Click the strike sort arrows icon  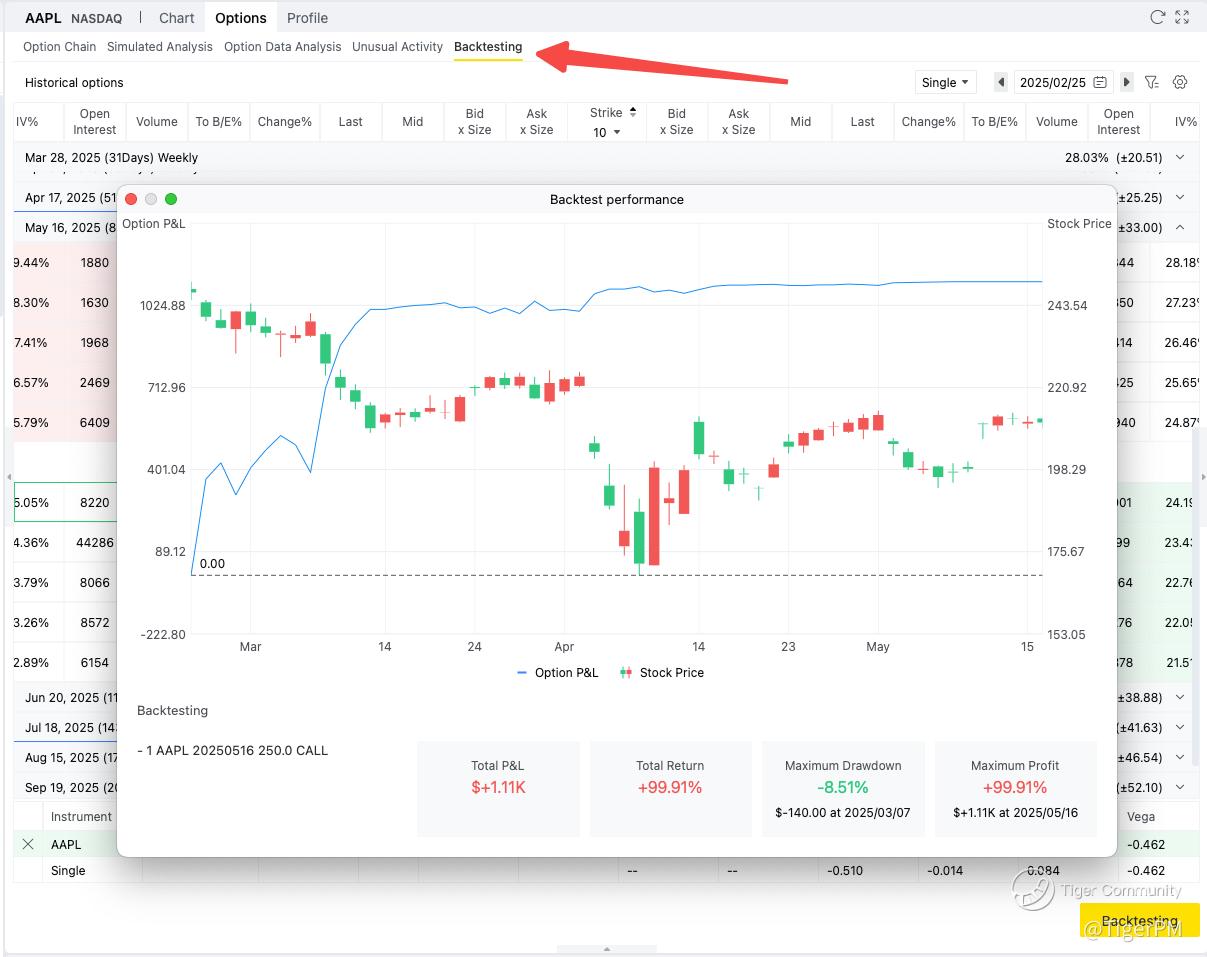[633, 113]
